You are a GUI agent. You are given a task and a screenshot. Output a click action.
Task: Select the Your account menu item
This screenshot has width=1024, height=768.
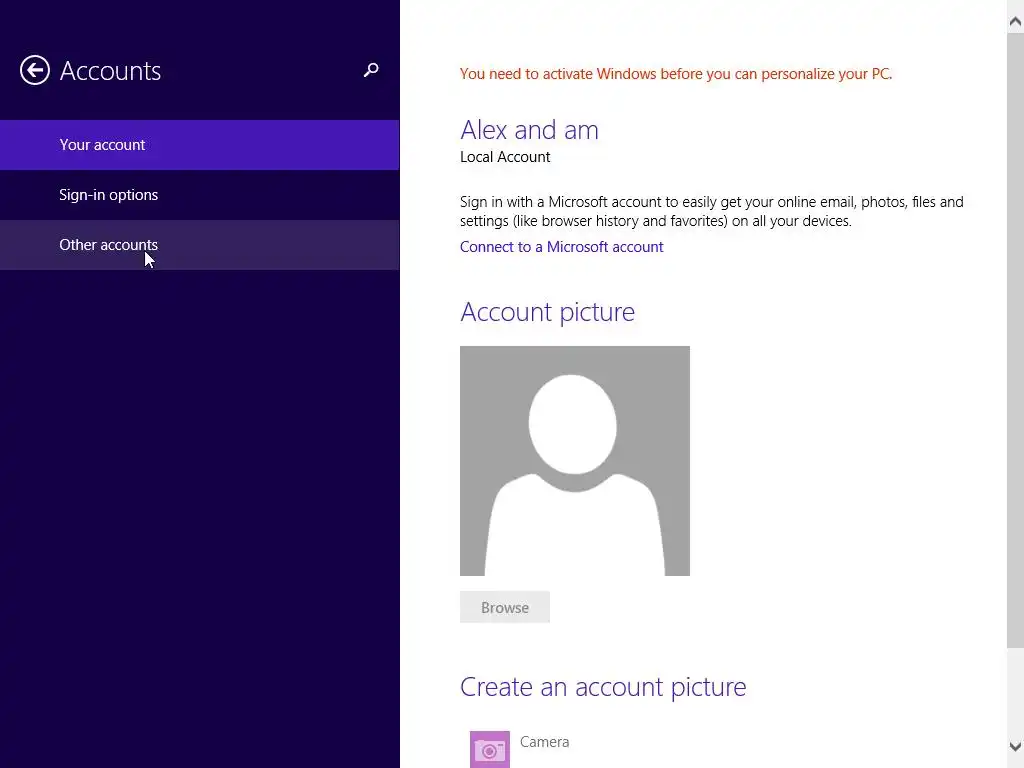tap(200, 145)
